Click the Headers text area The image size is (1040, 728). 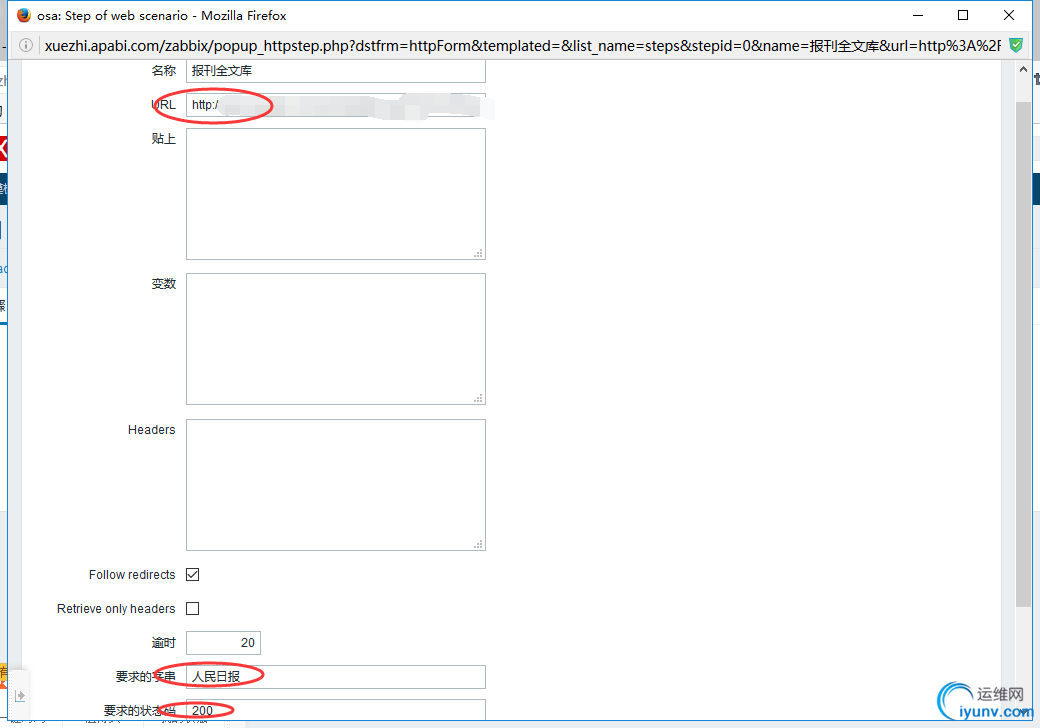point(336,485)
